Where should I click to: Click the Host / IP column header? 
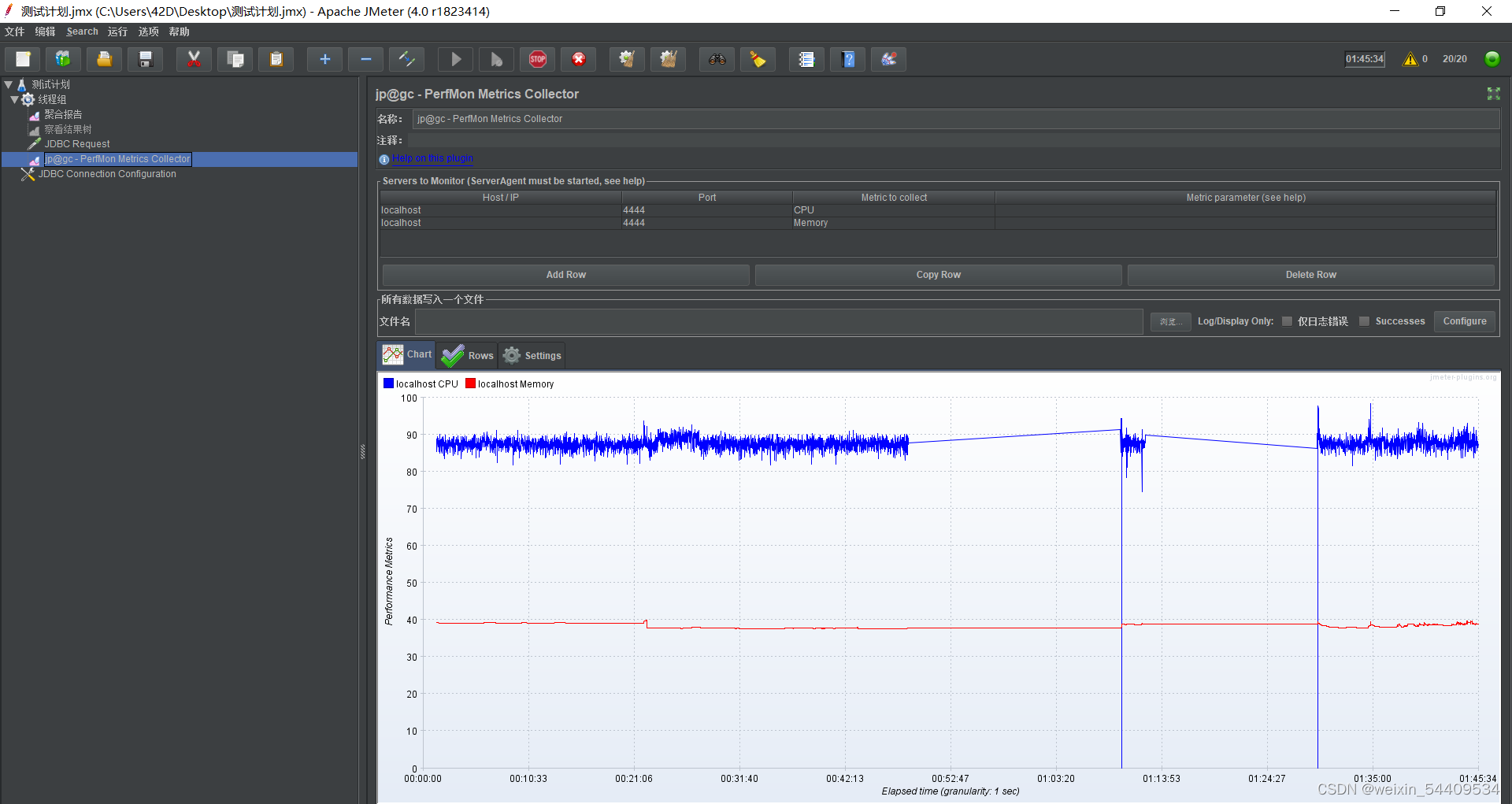[x=500, y=198]
